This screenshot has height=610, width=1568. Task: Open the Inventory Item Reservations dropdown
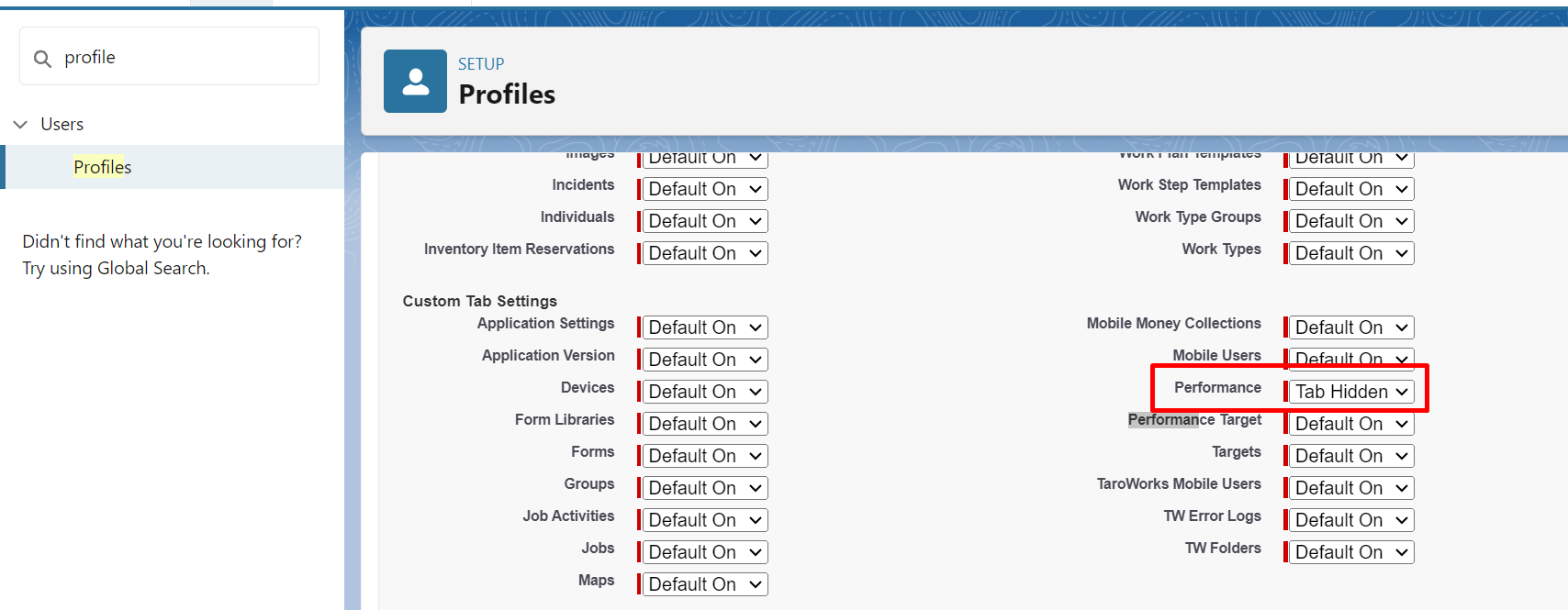704,253
